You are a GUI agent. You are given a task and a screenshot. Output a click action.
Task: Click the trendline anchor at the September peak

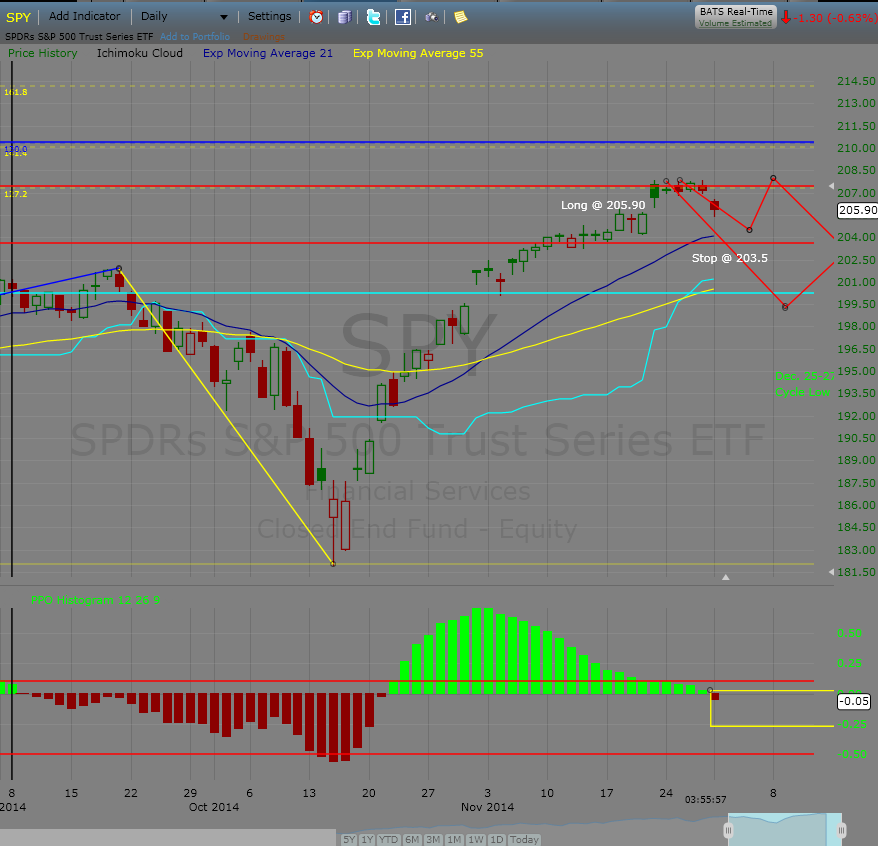pos(119,268)
